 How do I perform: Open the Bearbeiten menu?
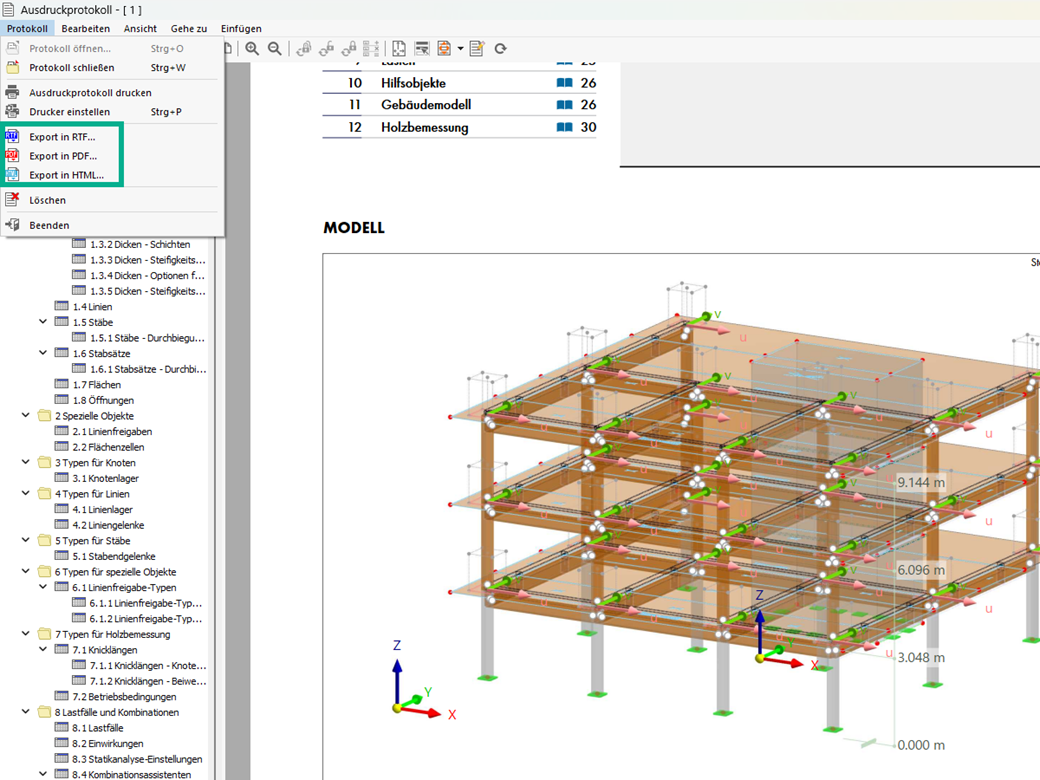(x=85, y=29)
